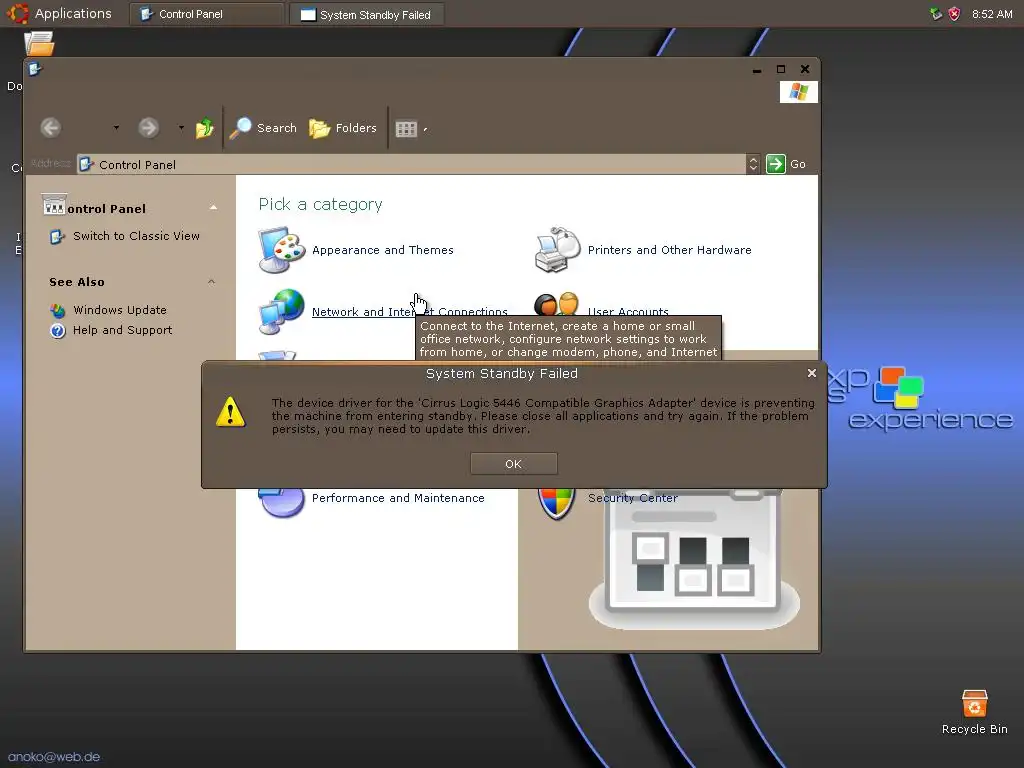Open the Forward history dropdown arrow
The height and width of the screenshot is (768, 1024).
[x=181, y=128]
